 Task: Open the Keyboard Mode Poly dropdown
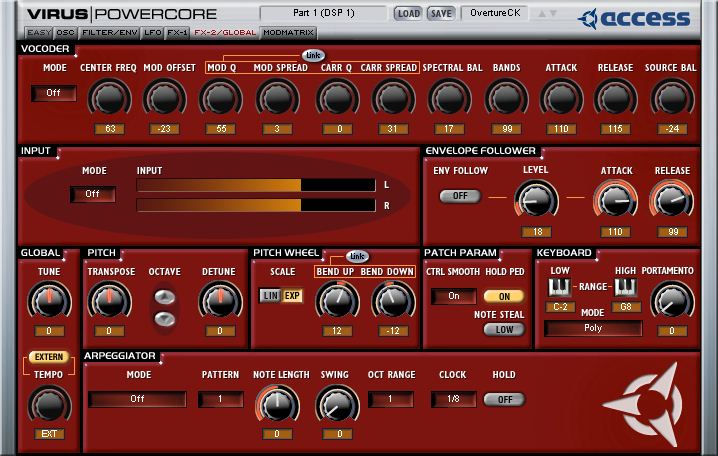pos(592,328)
